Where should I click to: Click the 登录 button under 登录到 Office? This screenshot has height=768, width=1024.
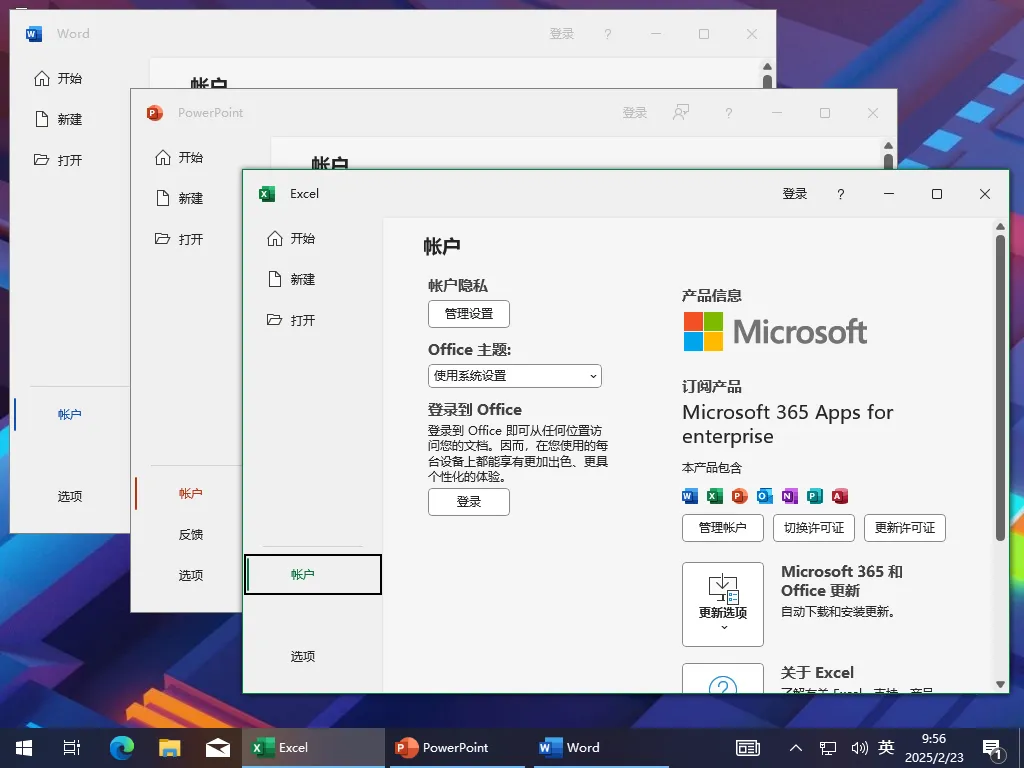469,502
